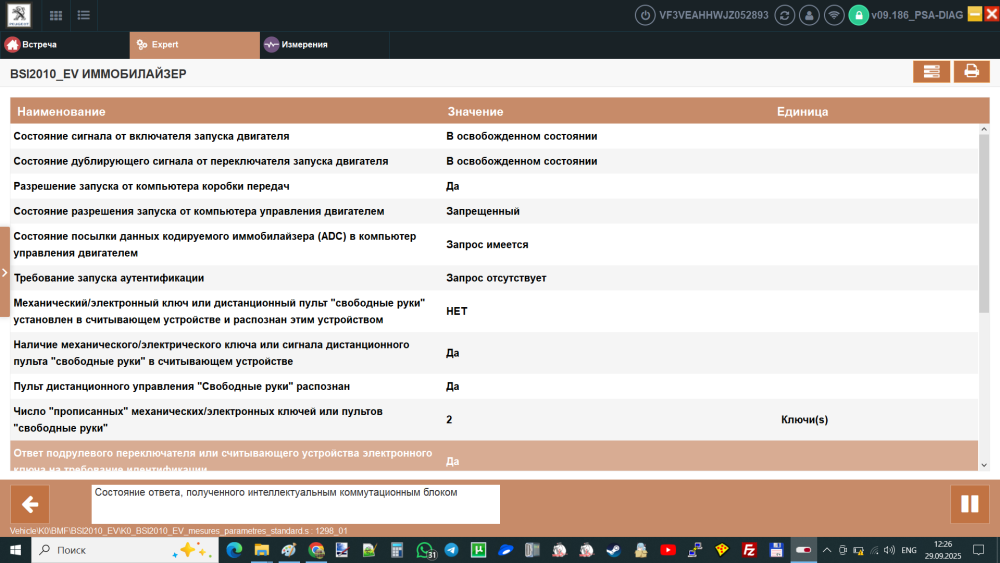The height and width of the screenshot is (563, 1000).
Task: Pause the live measurement
Action: click(969, 504)
